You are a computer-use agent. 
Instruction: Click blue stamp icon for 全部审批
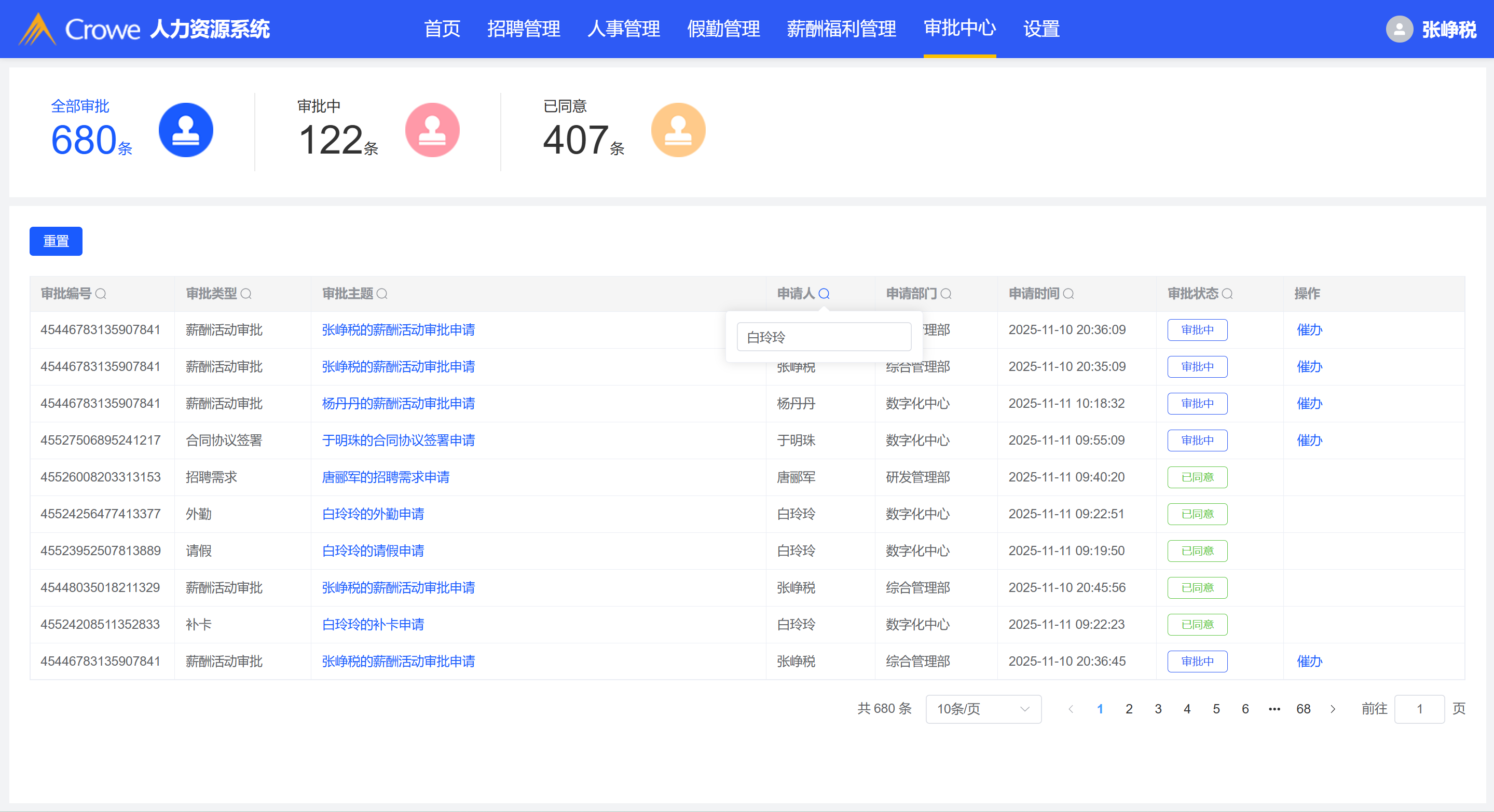coord(186,130)
